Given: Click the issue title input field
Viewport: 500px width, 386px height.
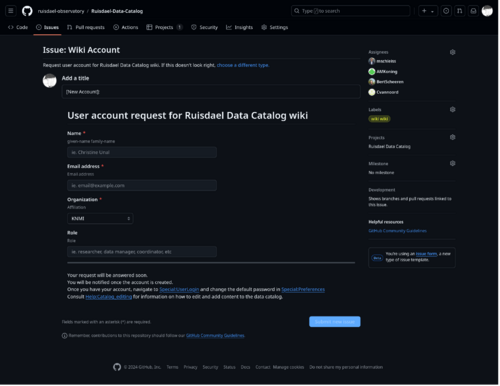Looking at the screenshot, I should click(211, 92).
